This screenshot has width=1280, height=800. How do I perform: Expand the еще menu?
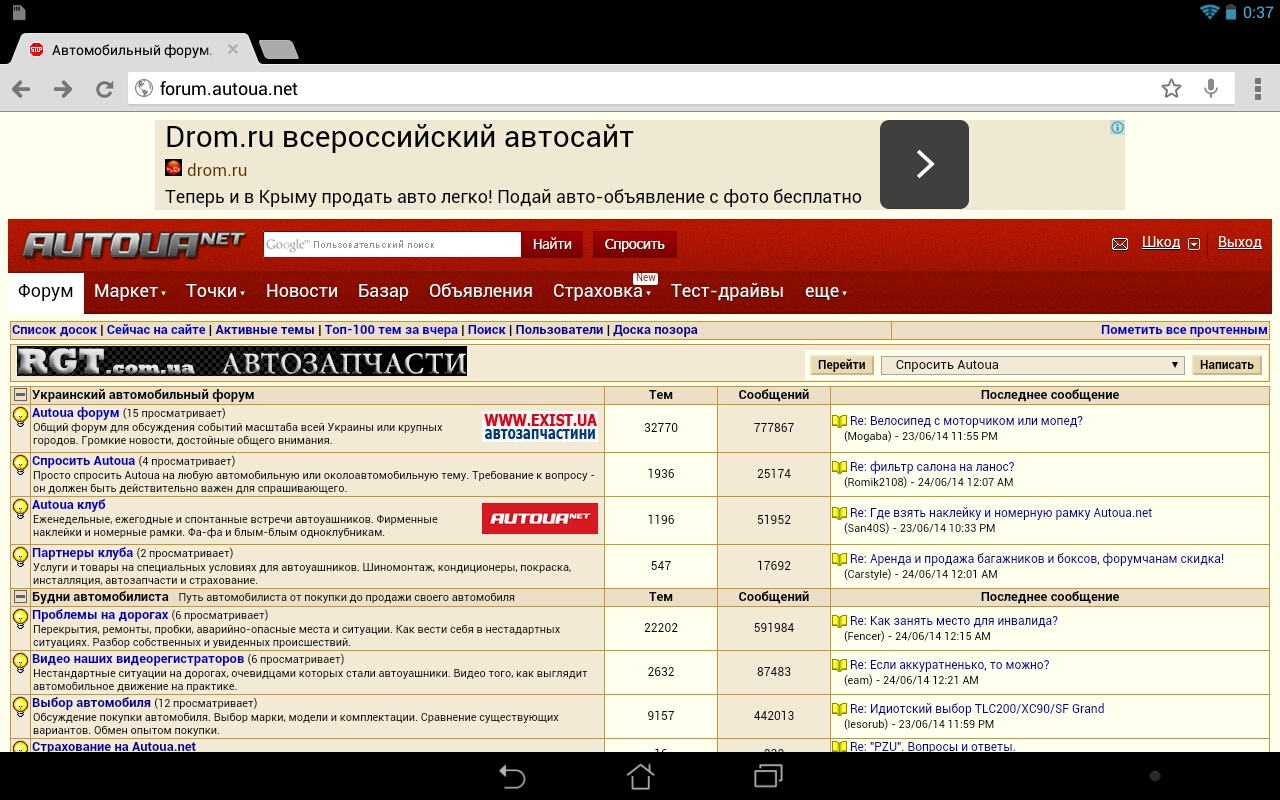pos(825,291)
